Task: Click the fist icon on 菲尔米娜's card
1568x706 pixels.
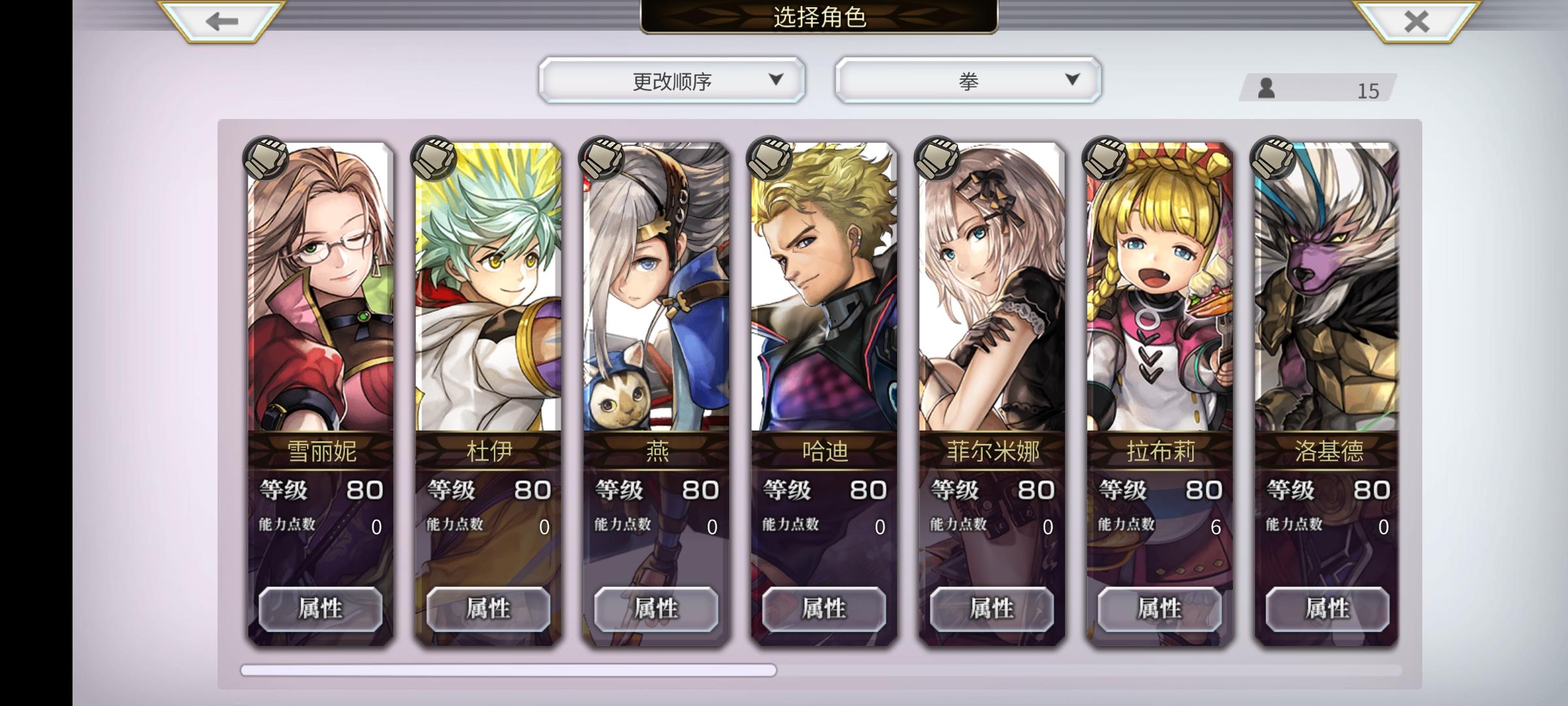Action: [x=938, y=158]
